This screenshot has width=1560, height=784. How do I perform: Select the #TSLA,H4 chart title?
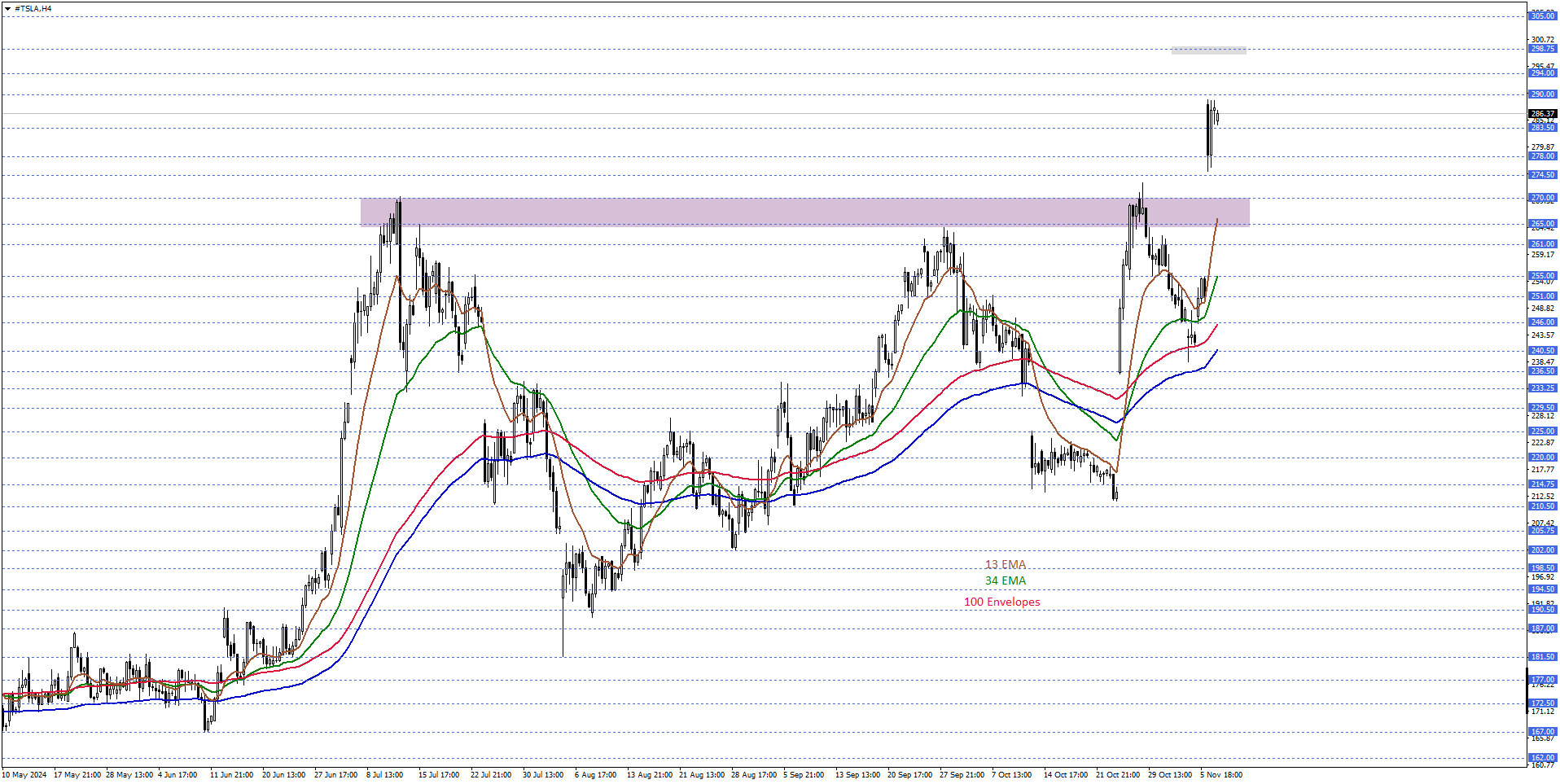tap(33, 9)
